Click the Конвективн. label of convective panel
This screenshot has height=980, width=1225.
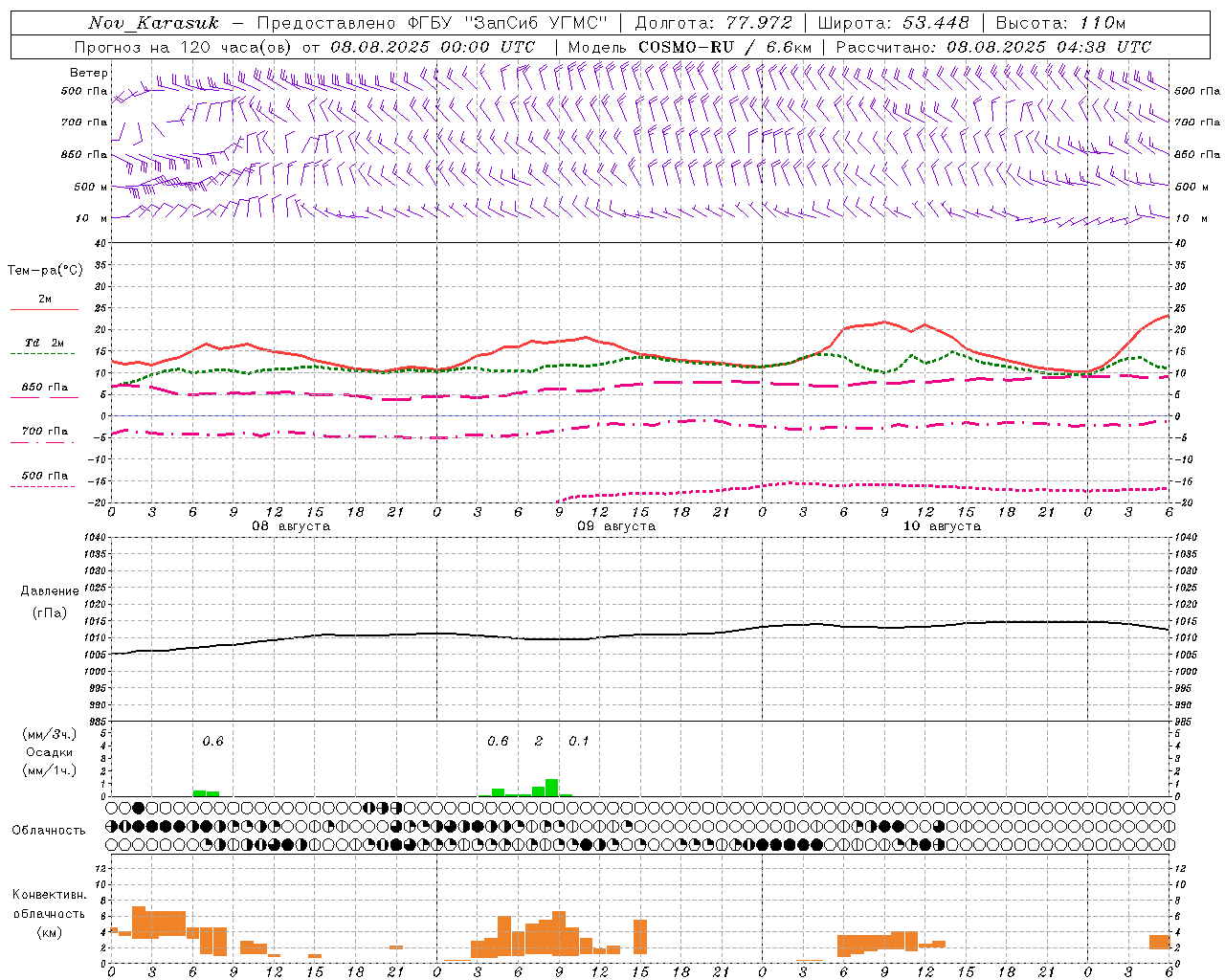coord(50,895)
